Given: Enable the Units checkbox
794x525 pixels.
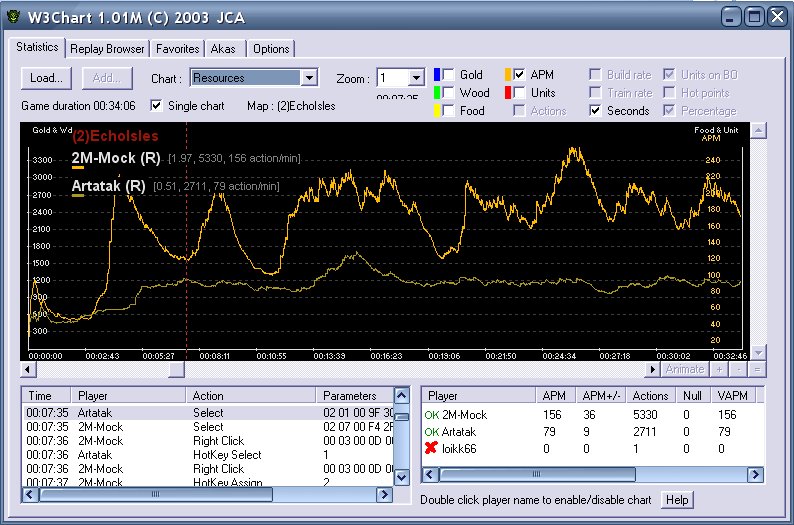Looking at the screenshot, I should (519, 93).
